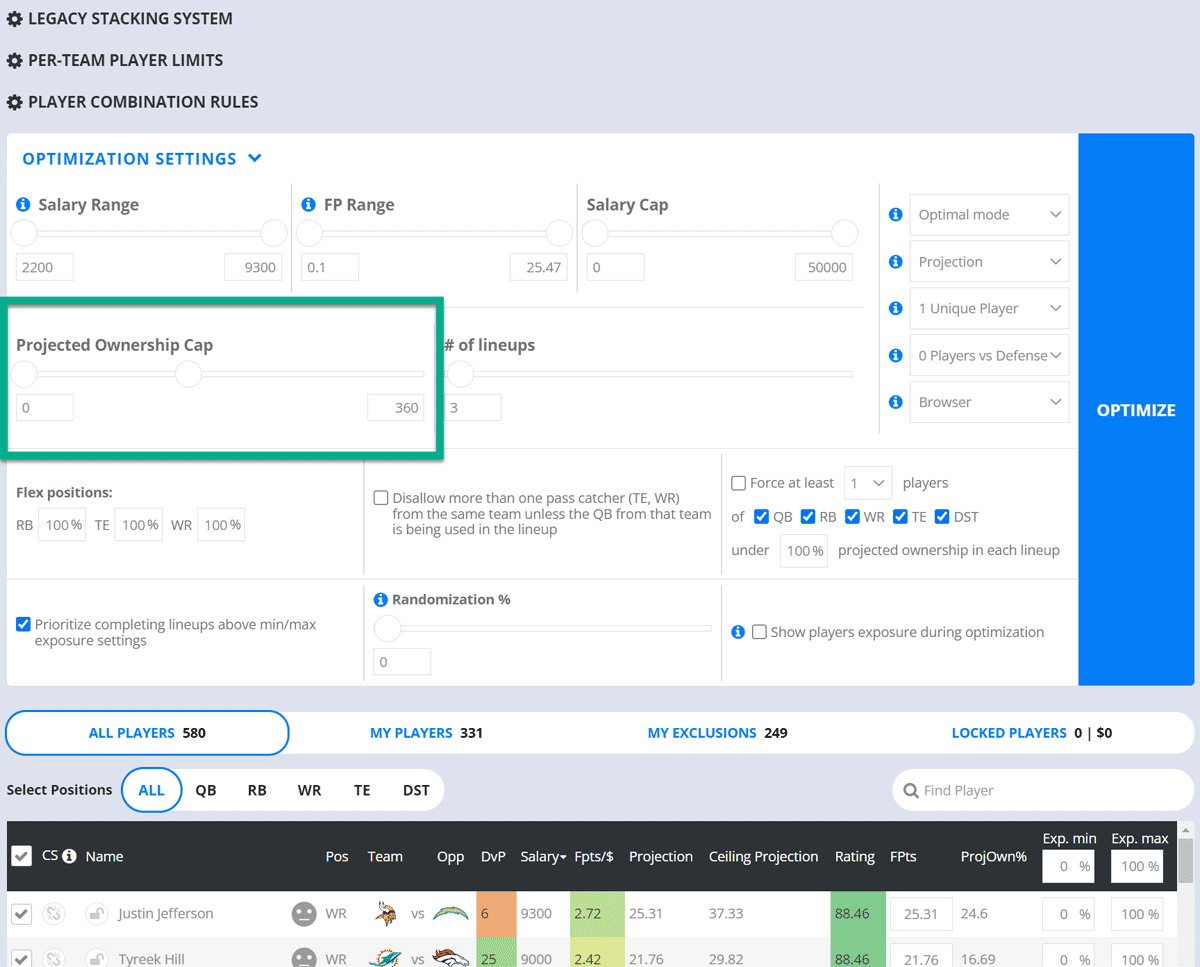
Task: Uncheck the DST position checkbox
Action: click(942, 517)
